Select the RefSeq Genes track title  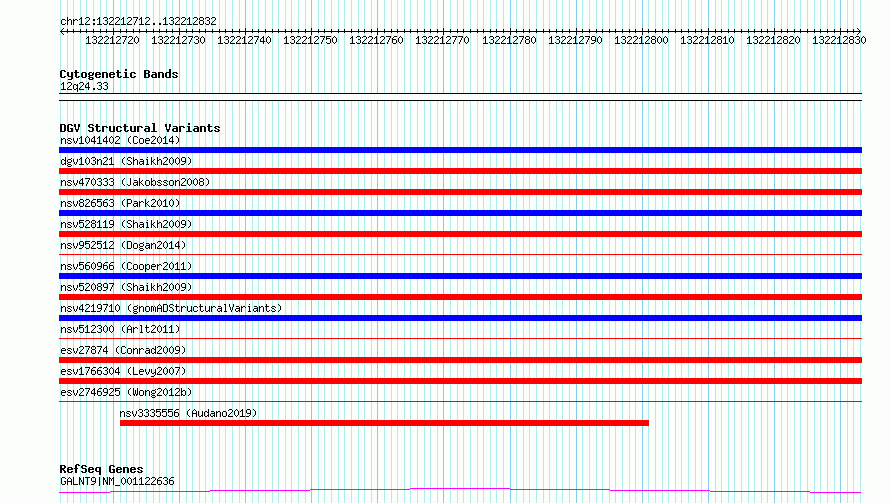tap(102, 469)
